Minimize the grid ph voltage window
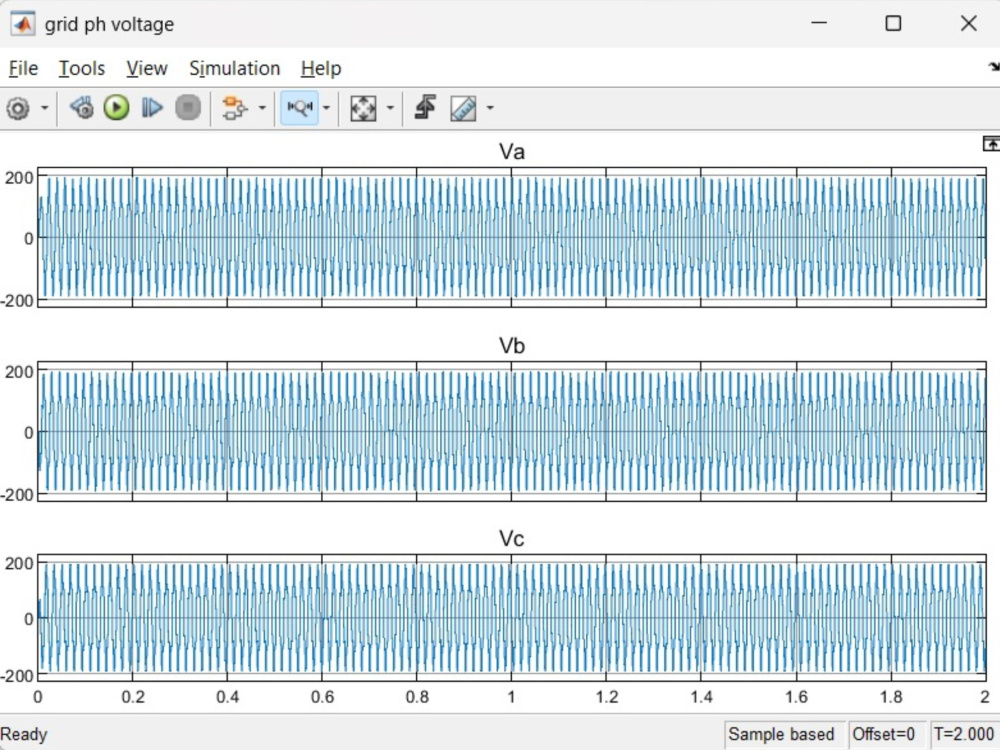1000x750 pixels. [819, 24]
